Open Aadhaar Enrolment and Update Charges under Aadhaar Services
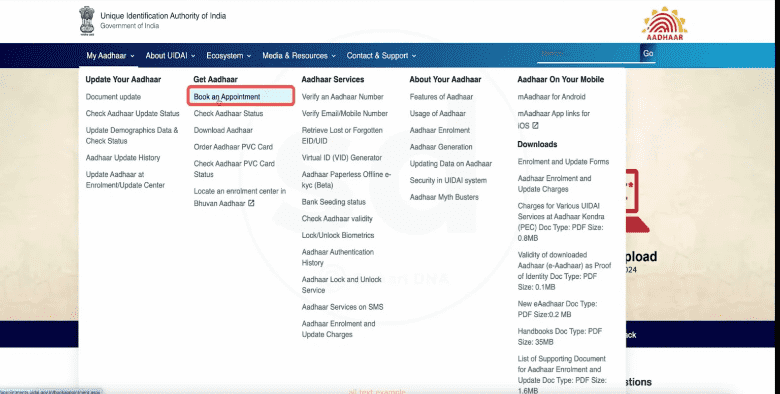Image resolution: width=780 pixels, height=394 pixels. (338, 329)
